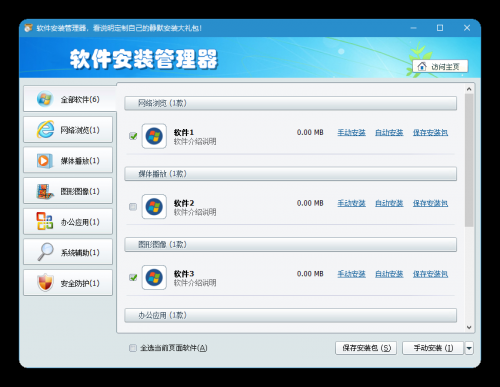Click the Windows logo icon of 软件1

point(154,136)
